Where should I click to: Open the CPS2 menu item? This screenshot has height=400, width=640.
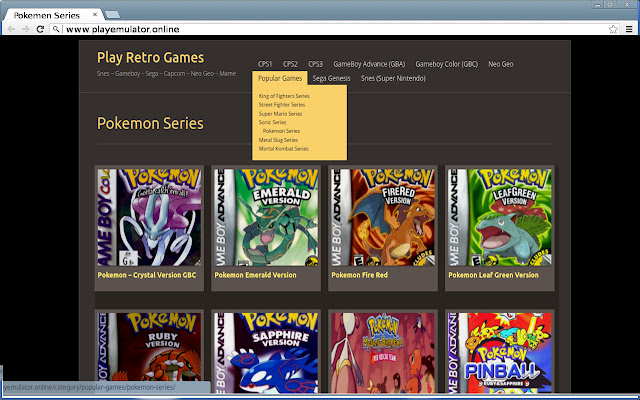point(290,64)
